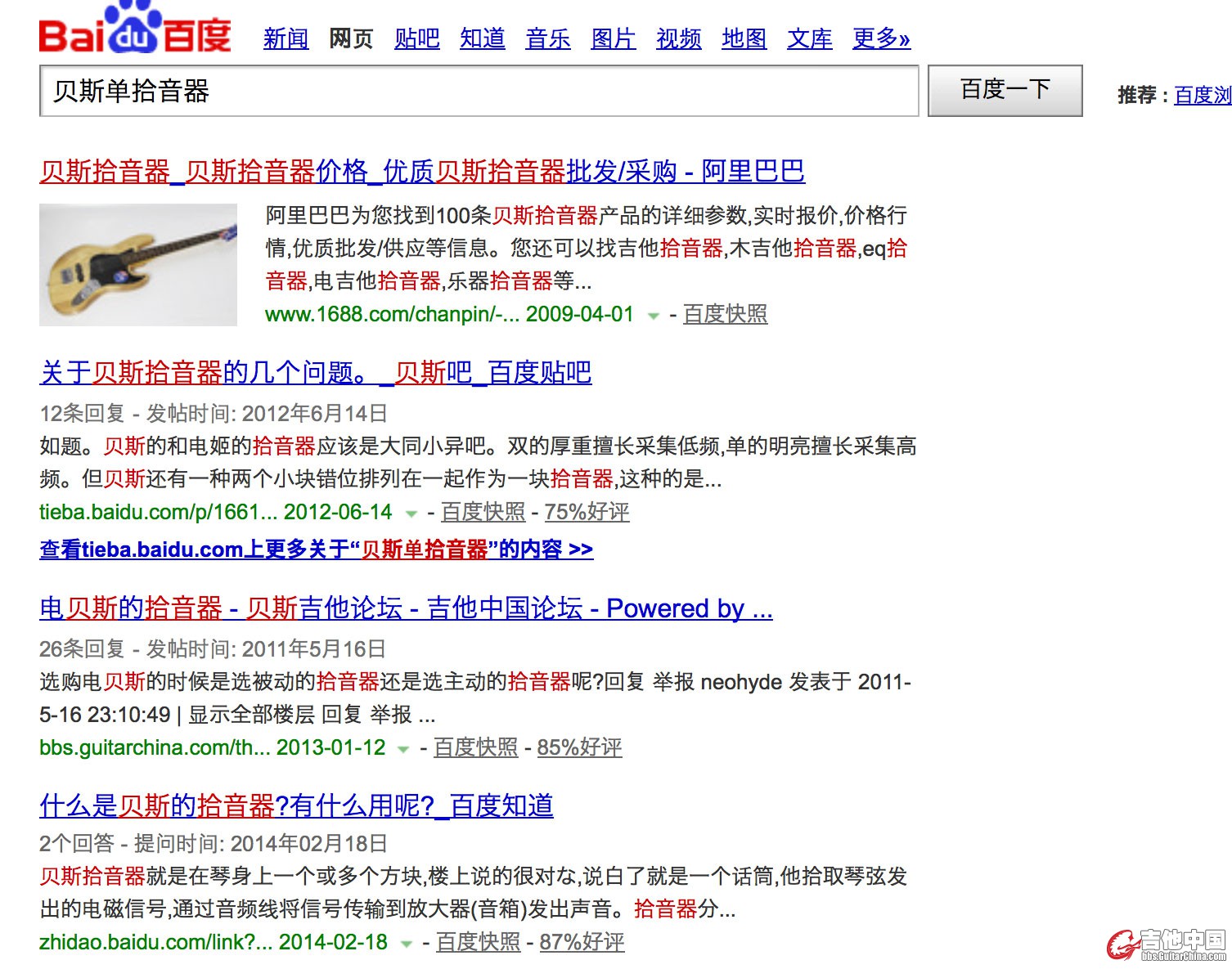View more tieba.baidu.com results link

[x=316, y=549]
